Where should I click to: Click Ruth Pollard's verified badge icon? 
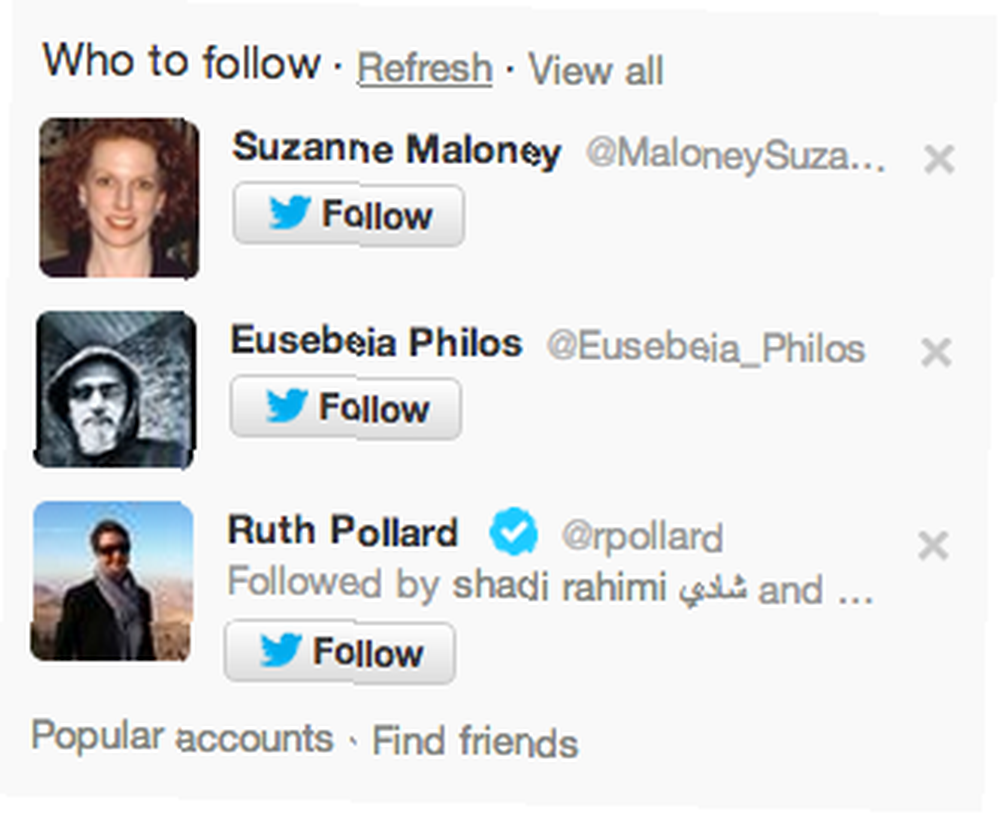[513, 531]
